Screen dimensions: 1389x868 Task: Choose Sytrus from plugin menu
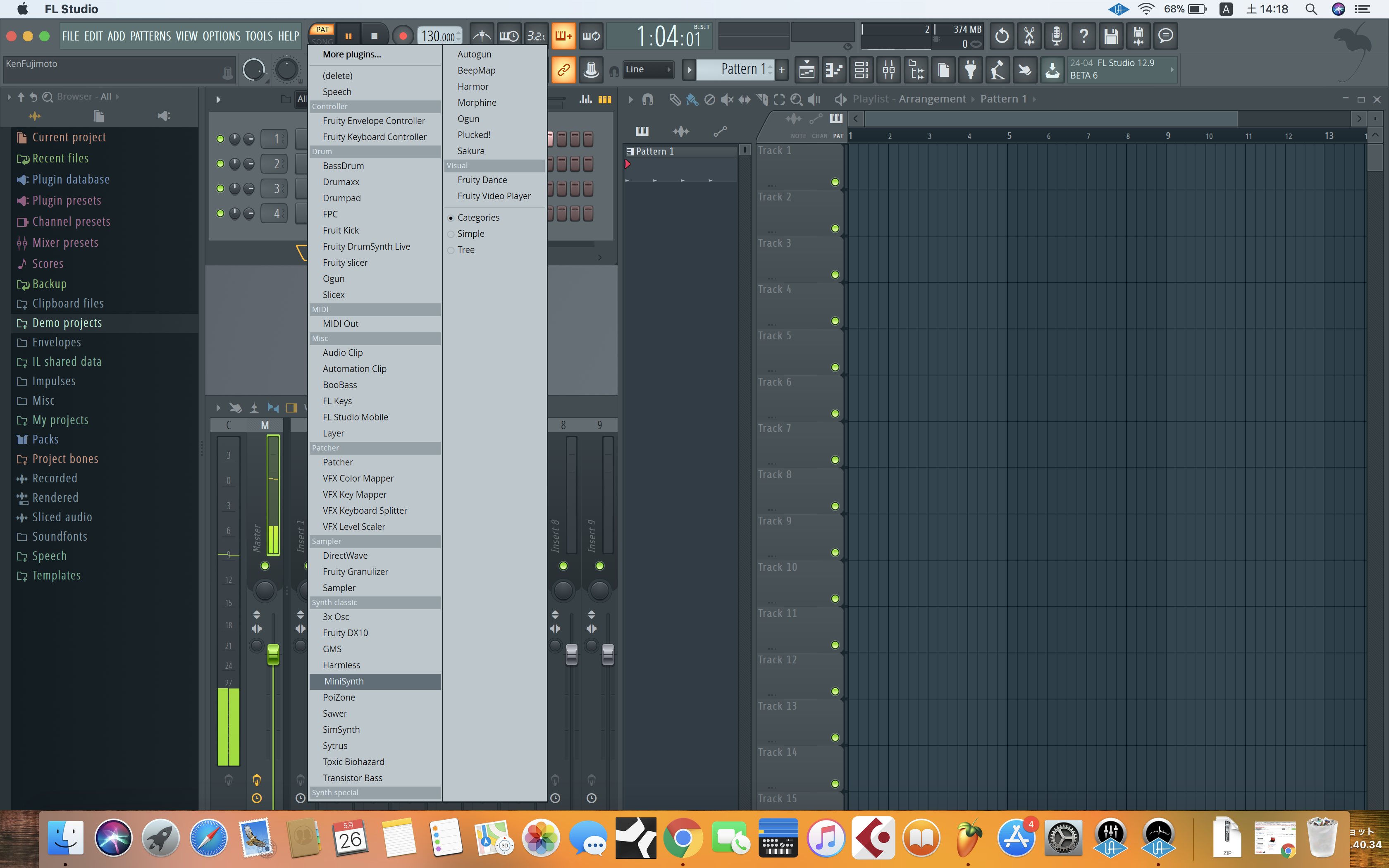(375, 746)
